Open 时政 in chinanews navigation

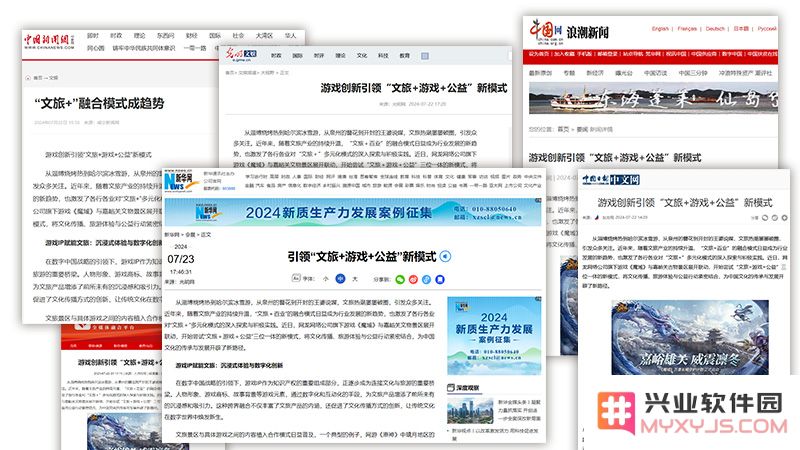click(x=116, y=36)
